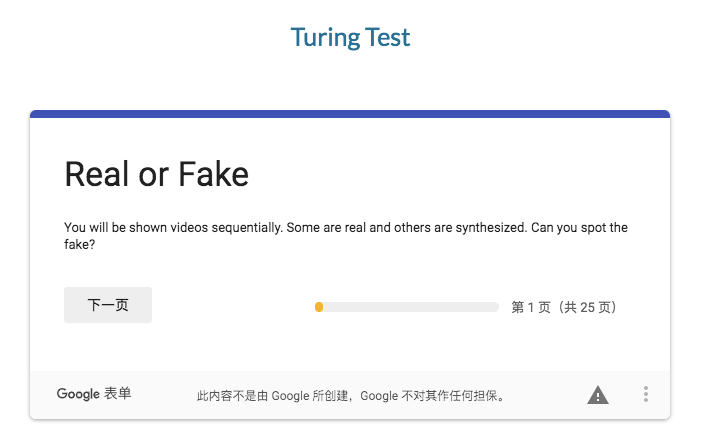Click the disclaimer text Google 不对其作任何担保
Screen dimensions: 708x447
point(432,396)
